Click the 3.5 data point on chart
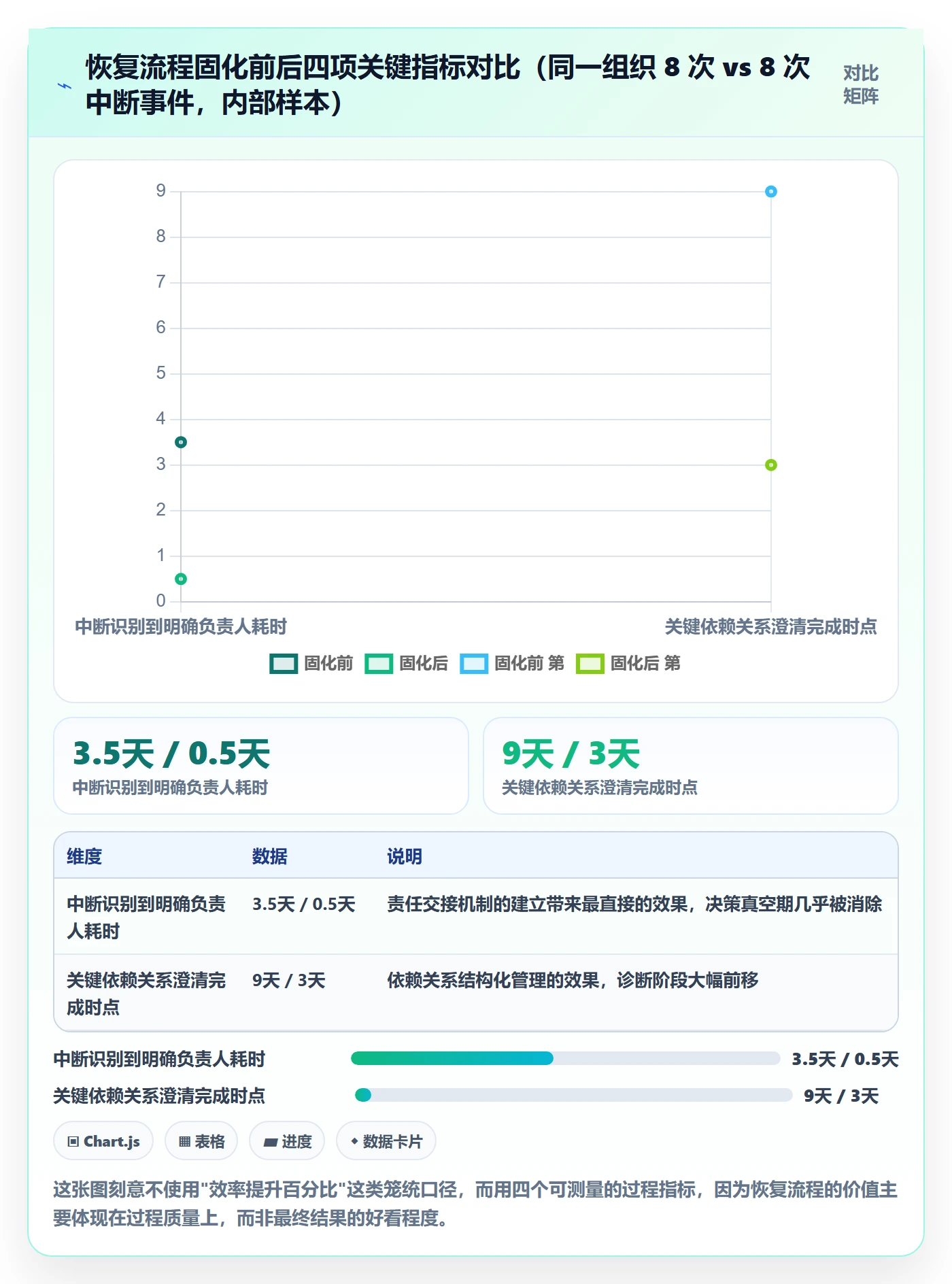Image resolution: width=952 pixels, height=1284 pixels. [x=181, y=442]
